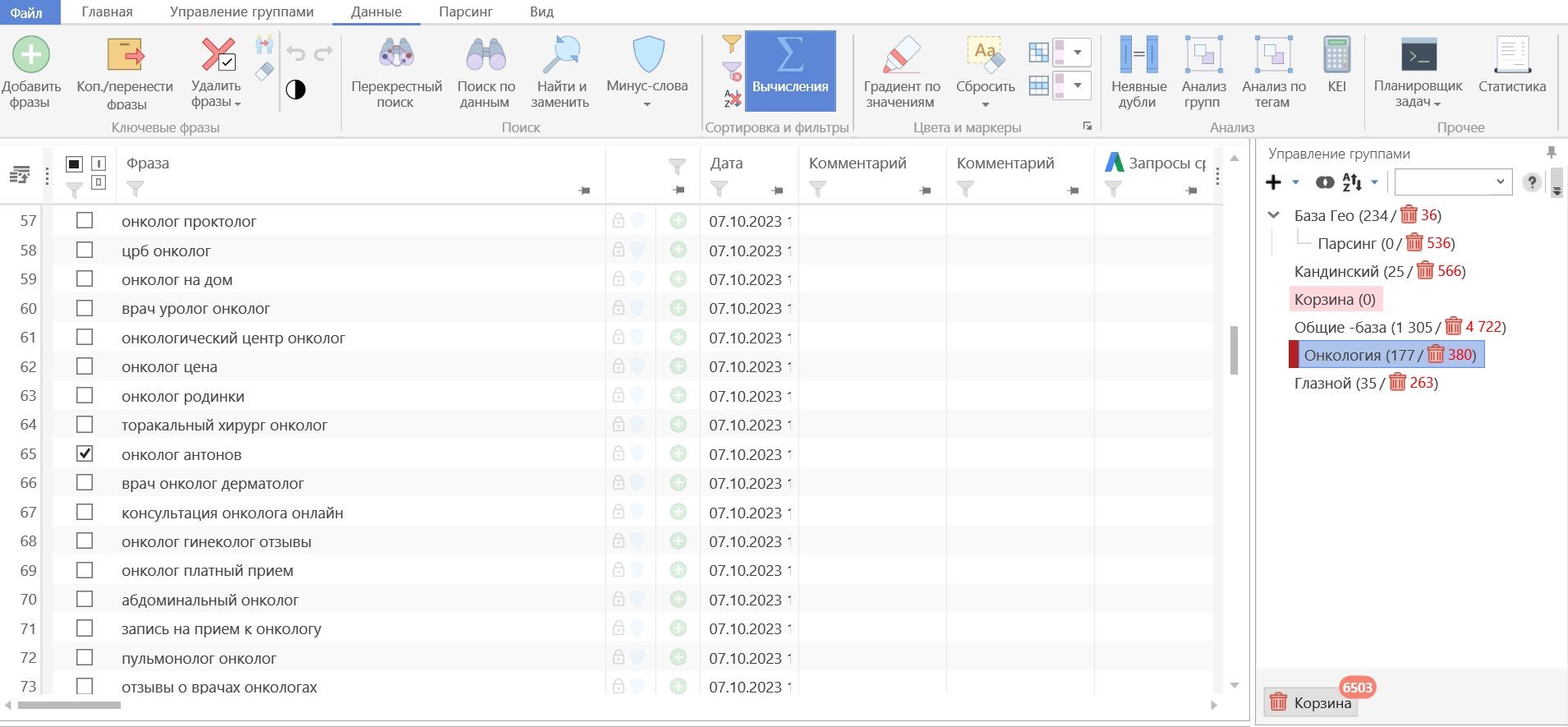Tick the checkbox for онколог цена
Screen dimensions: 1568x727
(x=85, y=366)
